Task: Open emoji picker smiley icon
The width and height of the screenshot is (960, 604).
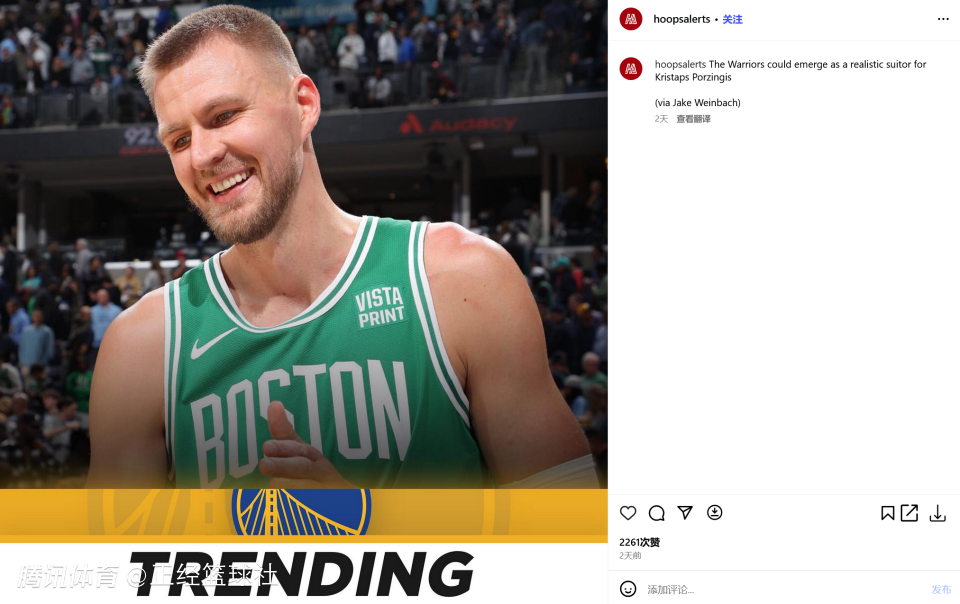Action: click(x=628, y=589)
